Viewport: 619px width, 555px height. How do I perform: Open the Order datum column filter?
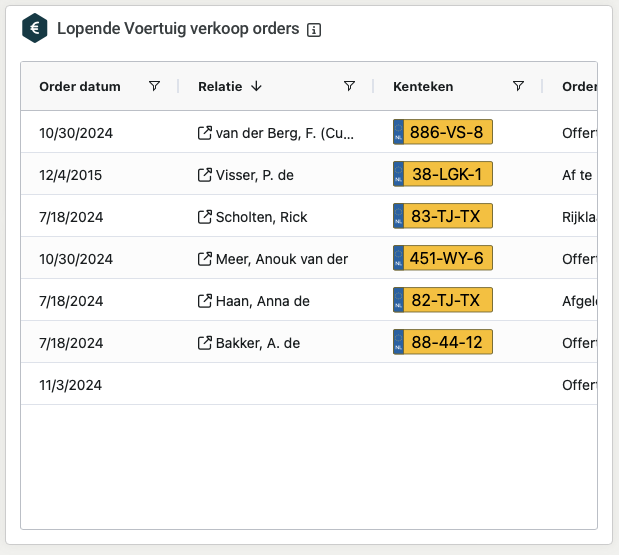pos(154,86)
